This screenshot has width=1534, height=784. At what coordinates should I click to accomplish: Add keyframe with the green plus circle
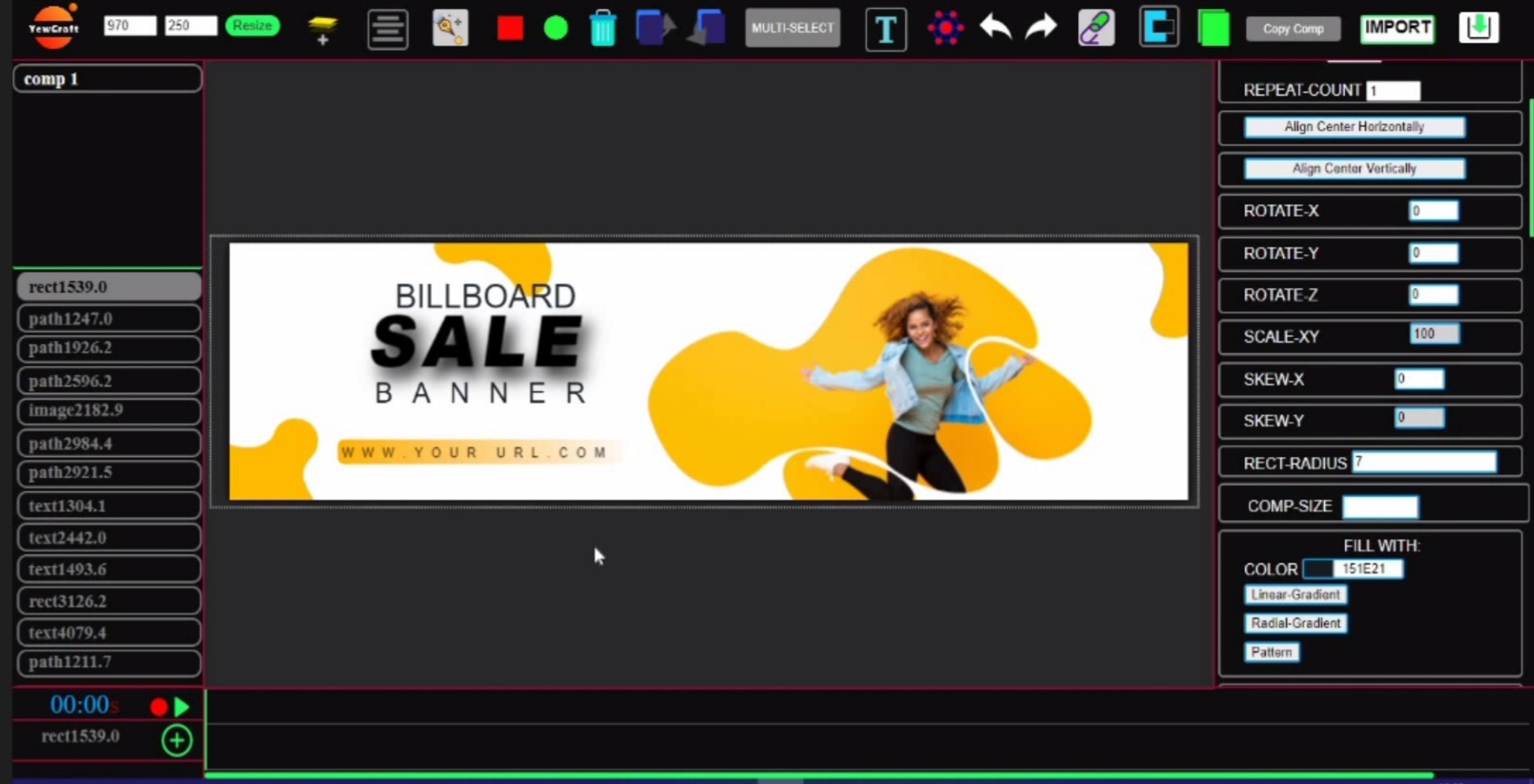click(176, 740)
